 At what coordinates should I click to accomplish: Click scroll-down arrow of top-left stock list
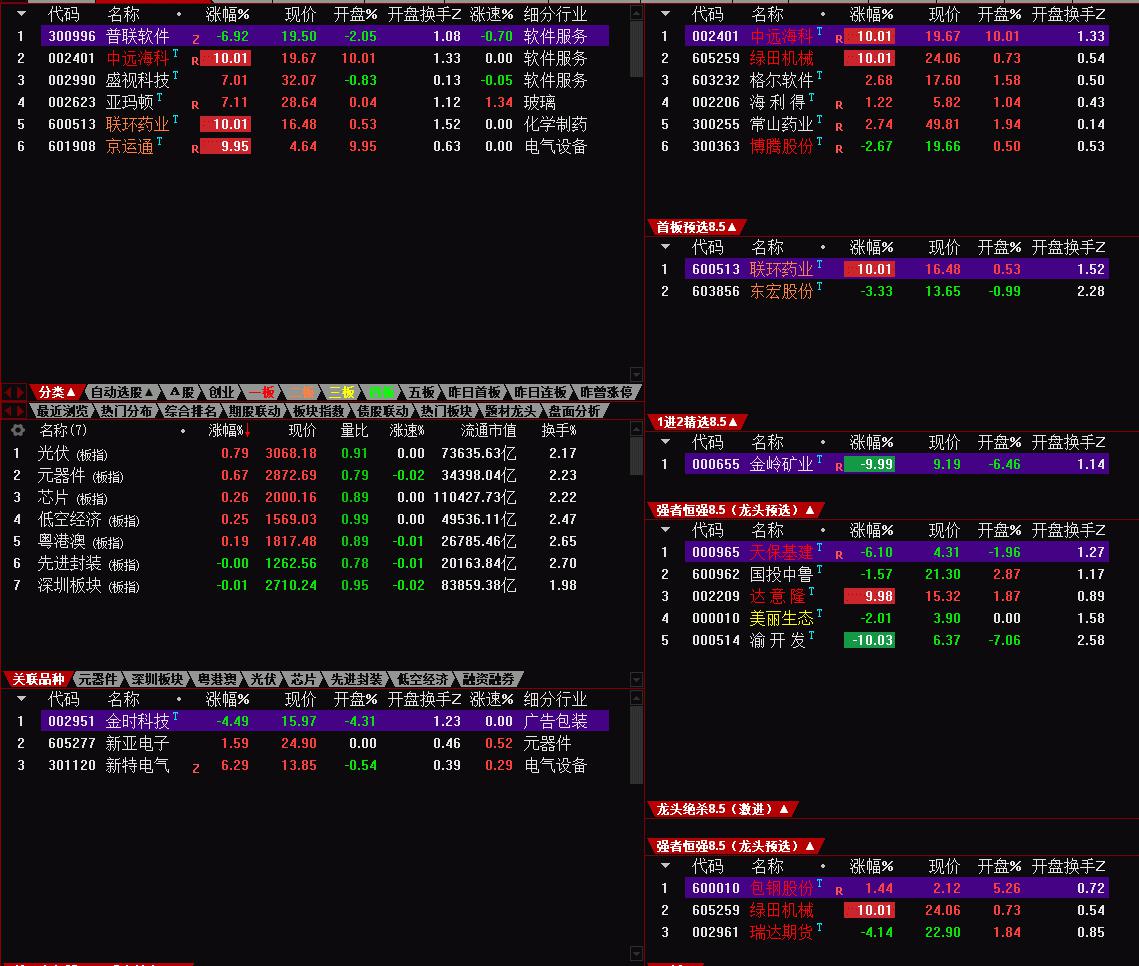click(x=636, y=374)
